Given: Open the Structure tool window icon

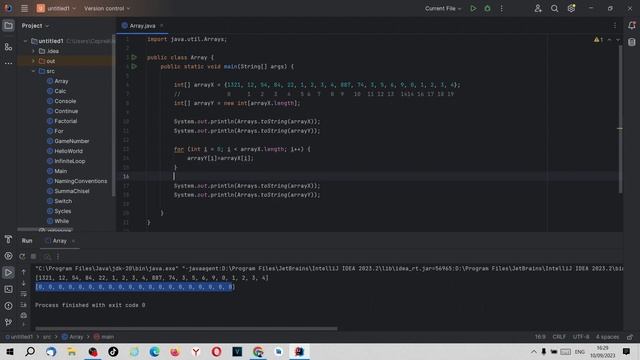Looking at the screenshot, I should click(x=8, y=47).
